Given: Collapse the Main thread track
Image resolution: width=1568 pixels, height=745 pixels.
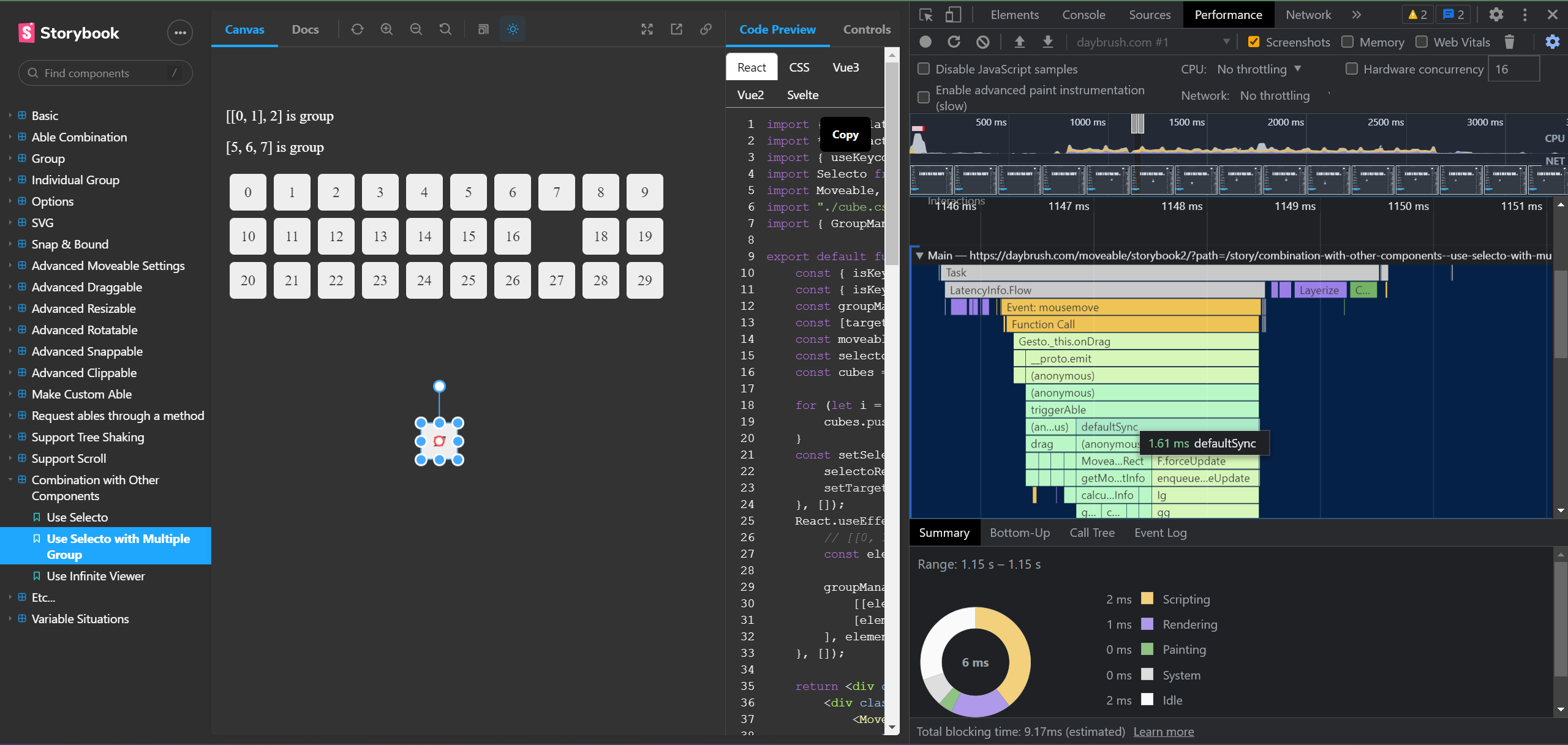Looking at the screenshot, I should coord(919,255).
